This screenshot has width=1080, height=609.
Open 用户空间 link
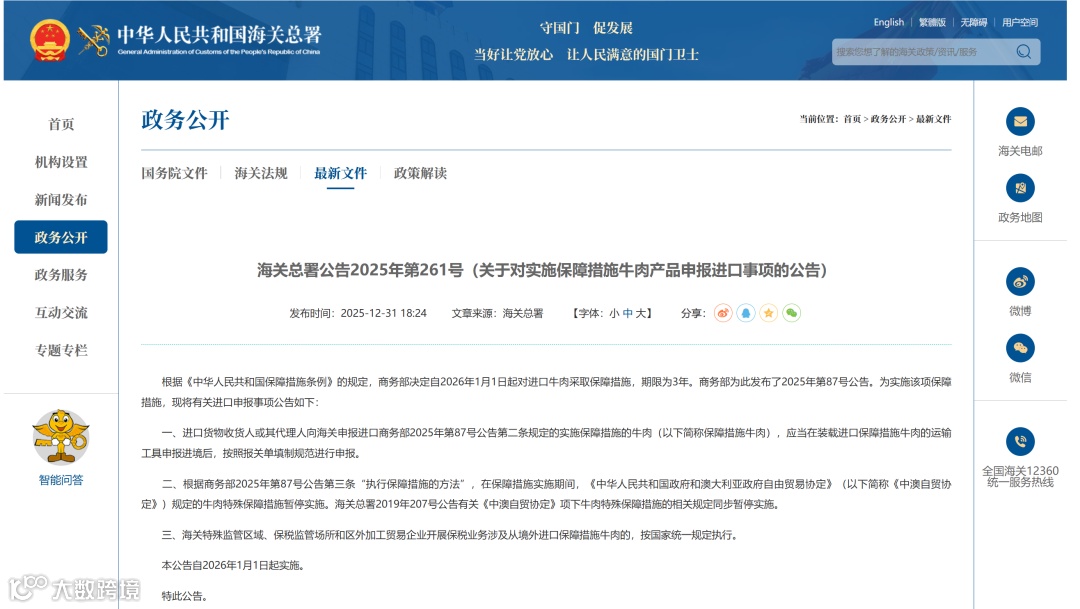tap(1019, 22)
